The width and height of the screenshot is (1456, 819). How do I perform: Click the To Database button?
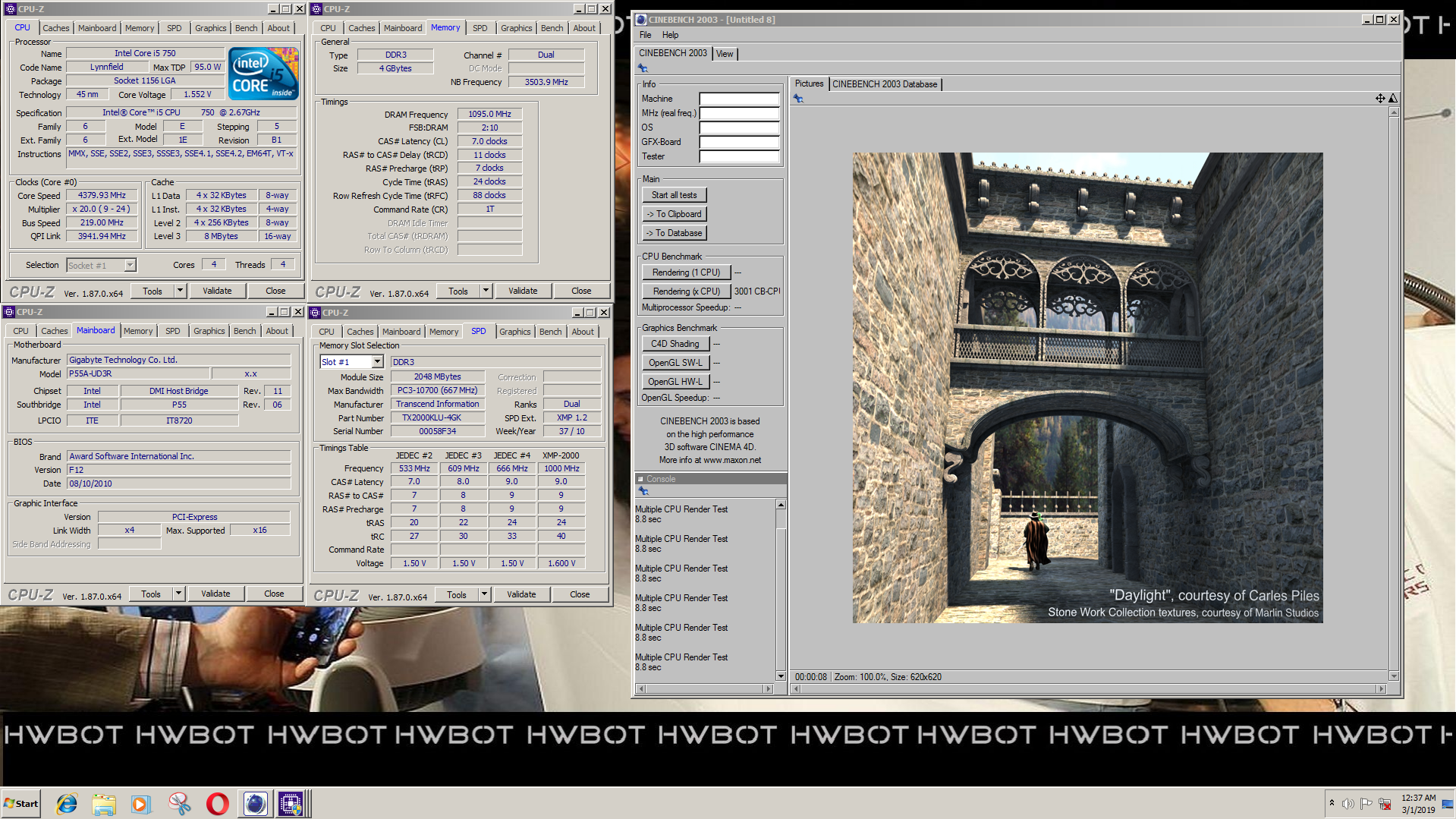[674, 233]
